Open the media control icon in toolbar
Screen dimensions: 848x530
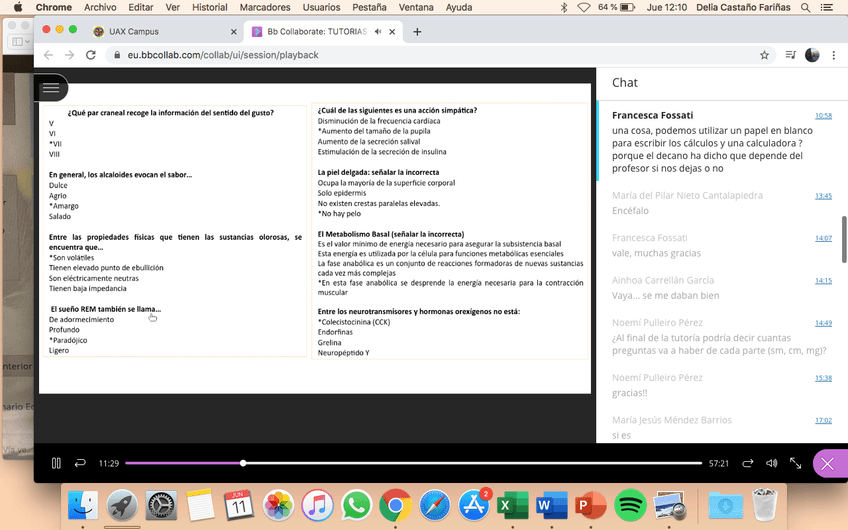click(791, 55)
